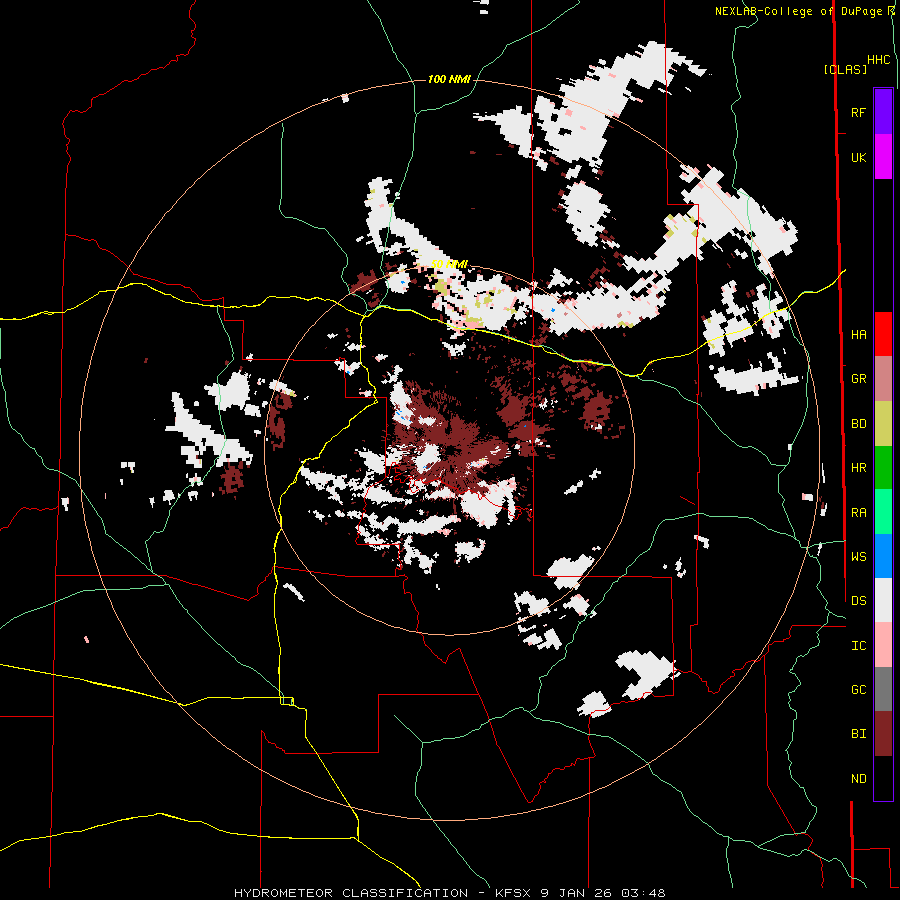Click the HYDROMETEOR CLASSIFICATION title text
Screen dimensions: 900x900
pos(351,893)
